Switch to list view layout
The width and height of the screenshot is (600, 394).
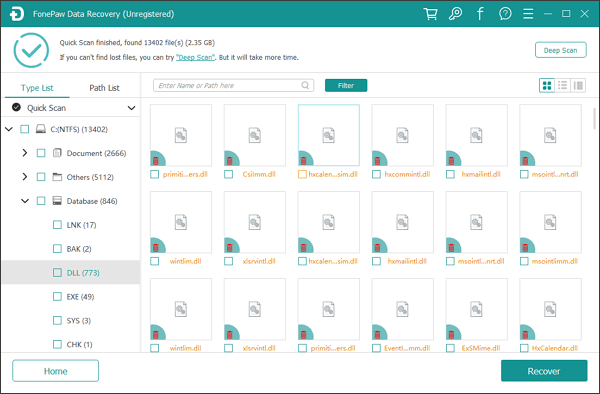[x=562, y=85]
